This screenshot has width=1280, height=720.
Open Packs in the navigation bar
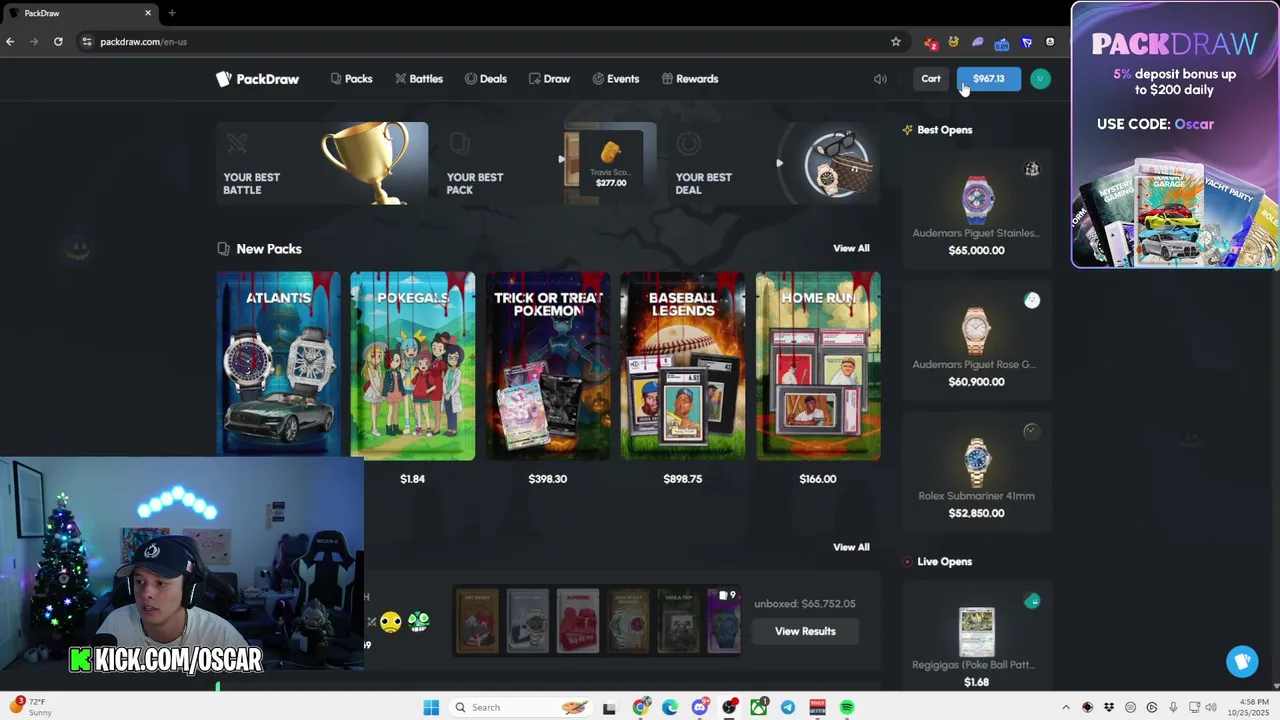coord(351,79)
